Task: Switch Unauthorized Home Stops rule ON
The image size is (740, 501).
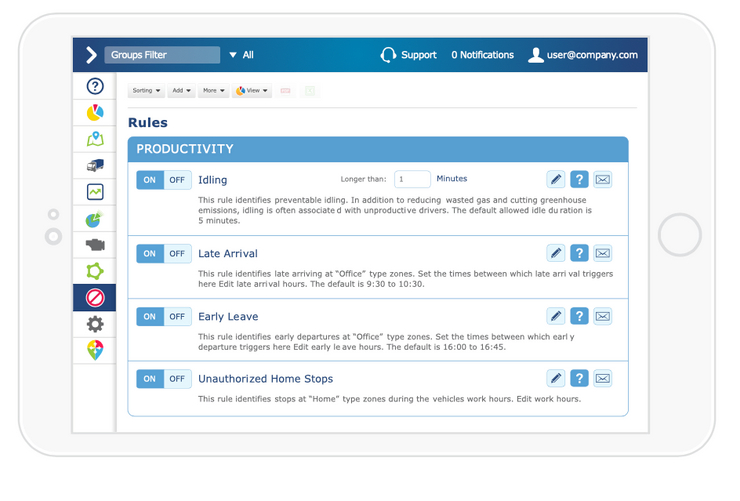Action: click(150, 379)
